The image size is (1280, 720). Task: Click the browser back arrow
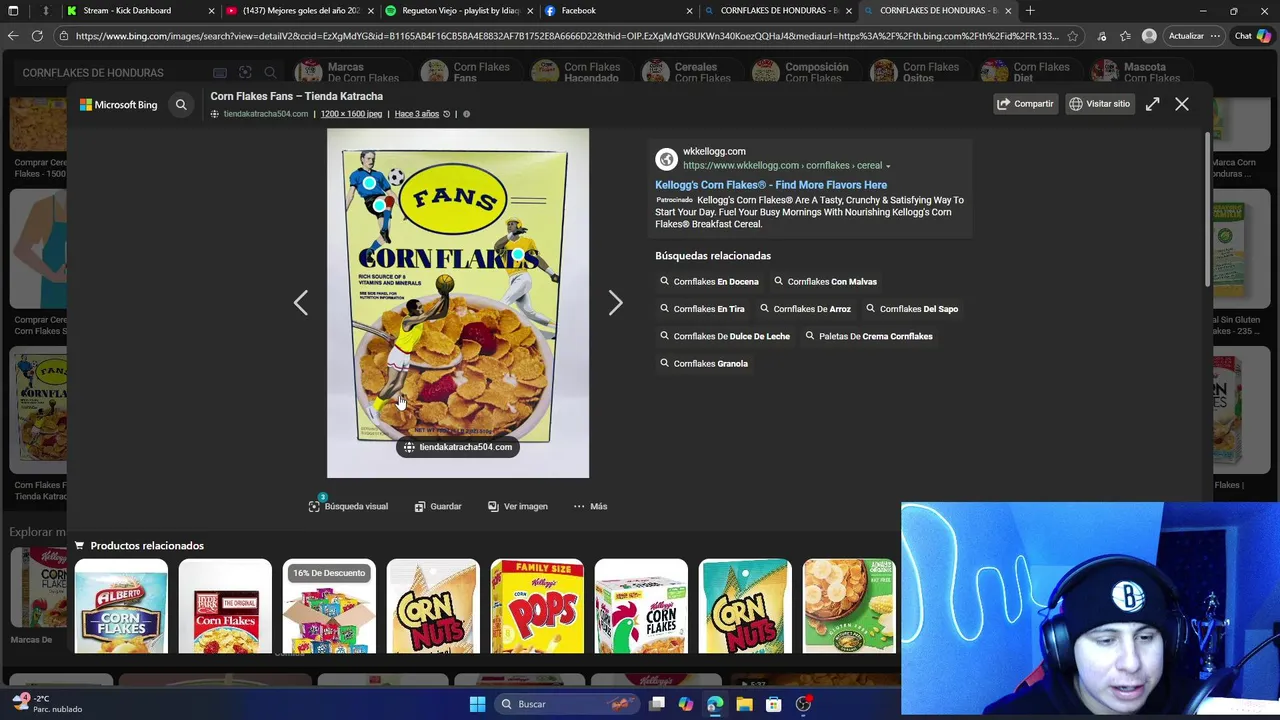tap(13, 36)
